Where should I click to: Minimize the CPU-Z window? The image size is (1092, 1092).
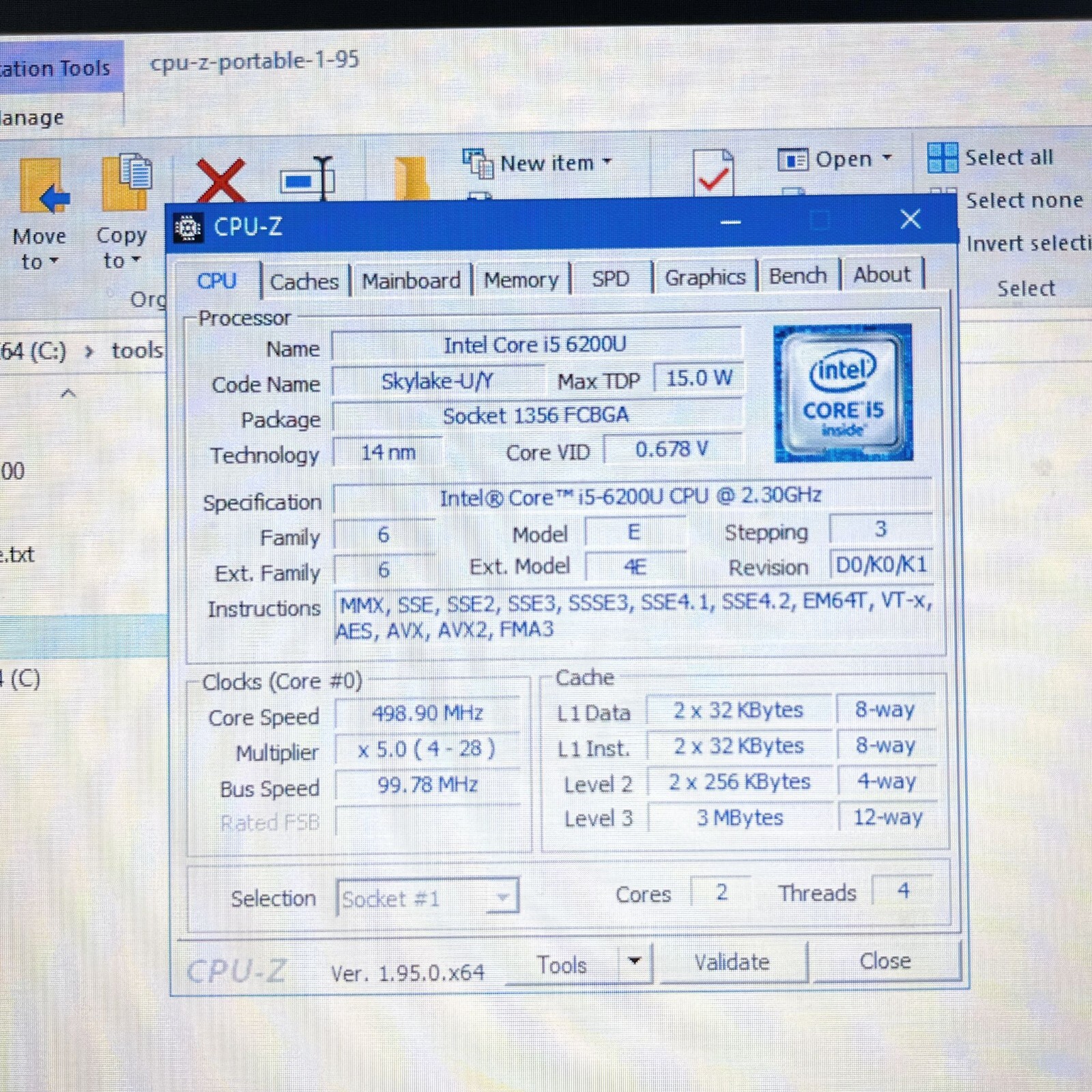coord(730,222)
